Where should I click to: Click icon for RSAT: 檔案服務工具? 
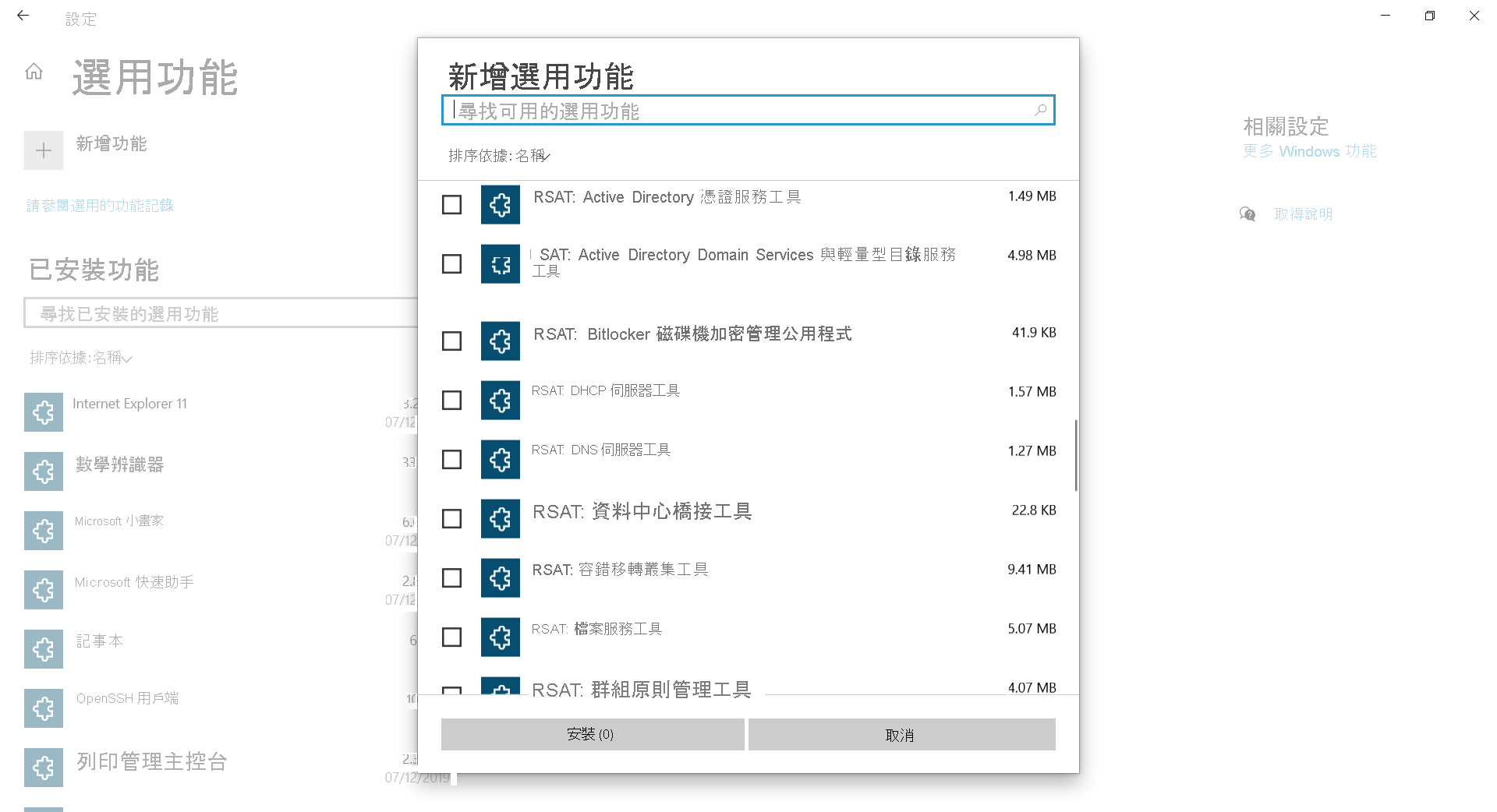coord(501,637)
